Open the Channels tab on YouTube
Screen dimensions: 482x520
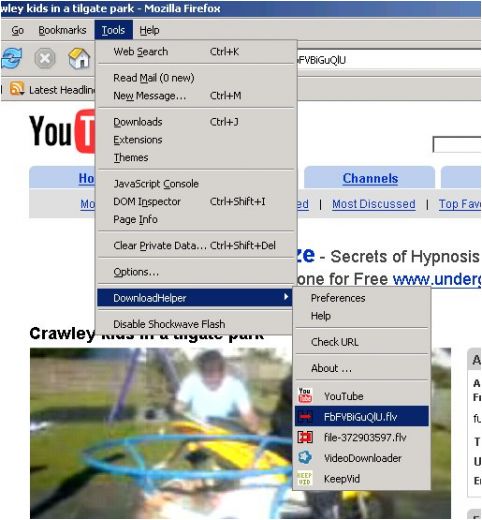click(x=370, y=178)
